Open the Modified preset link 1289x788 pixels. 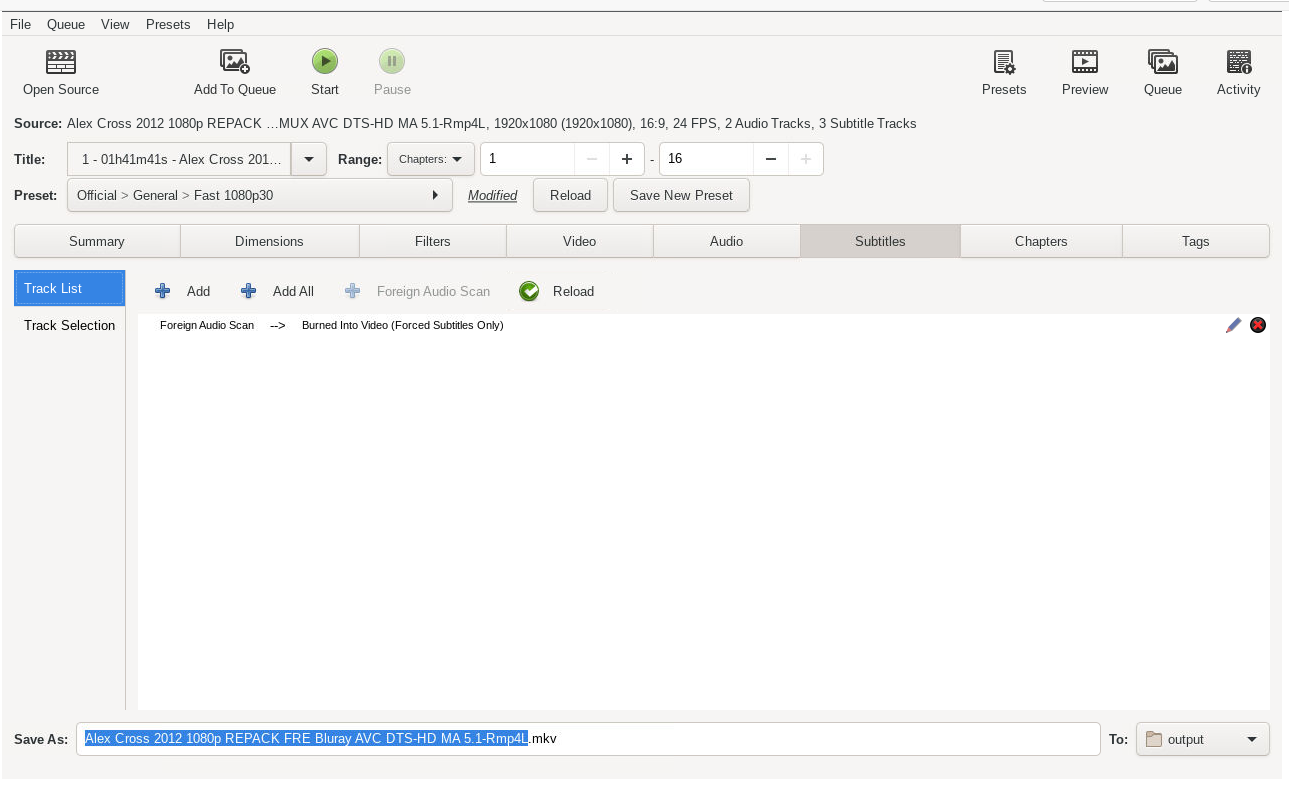tap(492, 195)
